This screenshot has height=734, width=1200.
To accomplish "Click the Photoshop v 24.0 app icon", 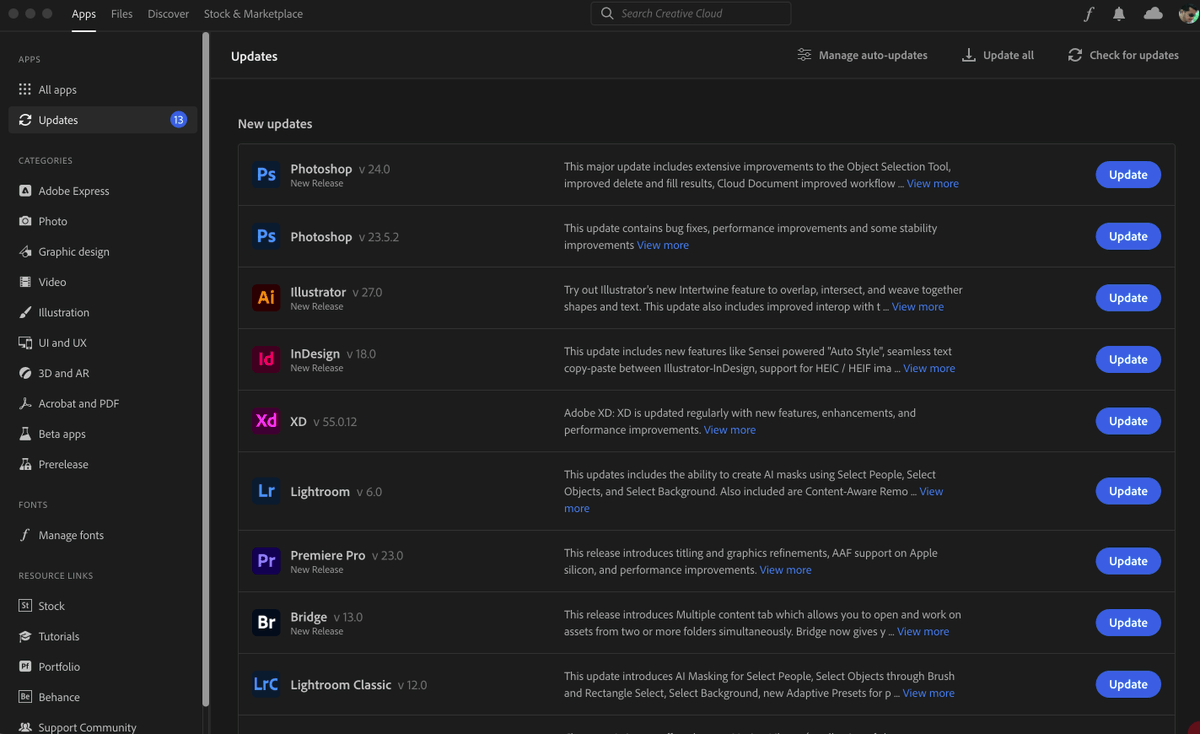I will coord(266,175).
